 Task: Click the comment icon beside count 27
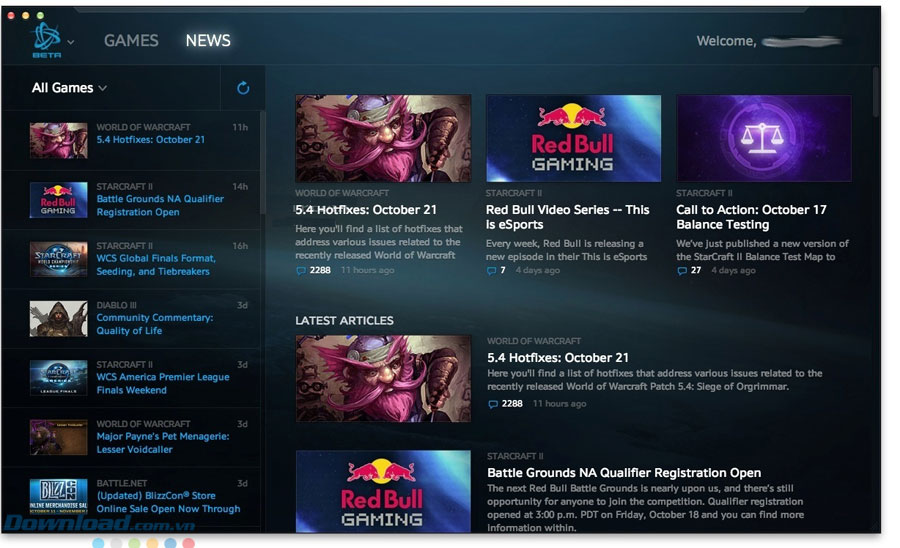click(682, 271)
